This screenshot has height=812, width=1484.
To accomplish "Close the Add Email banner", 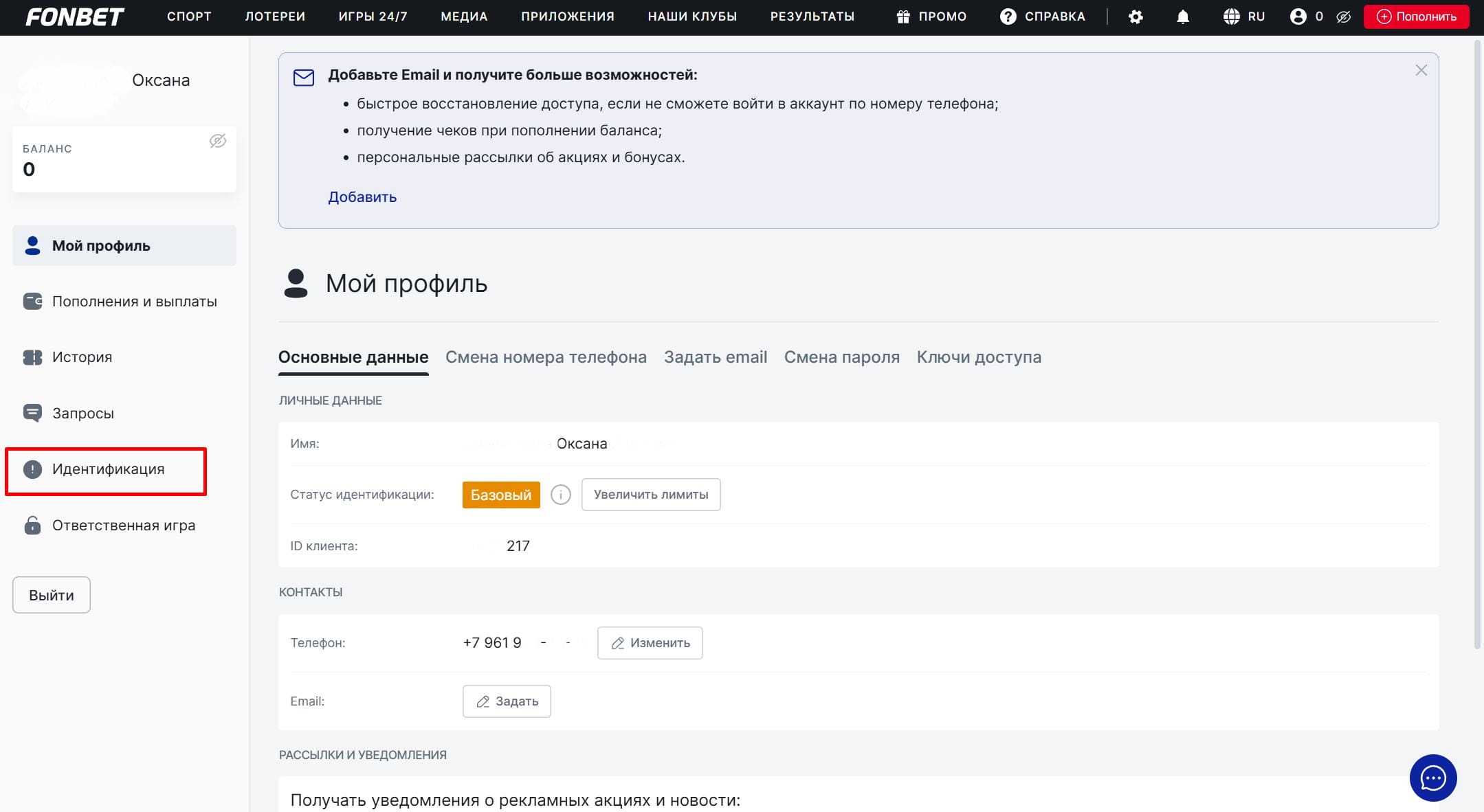I will (x=1421, y=70).
